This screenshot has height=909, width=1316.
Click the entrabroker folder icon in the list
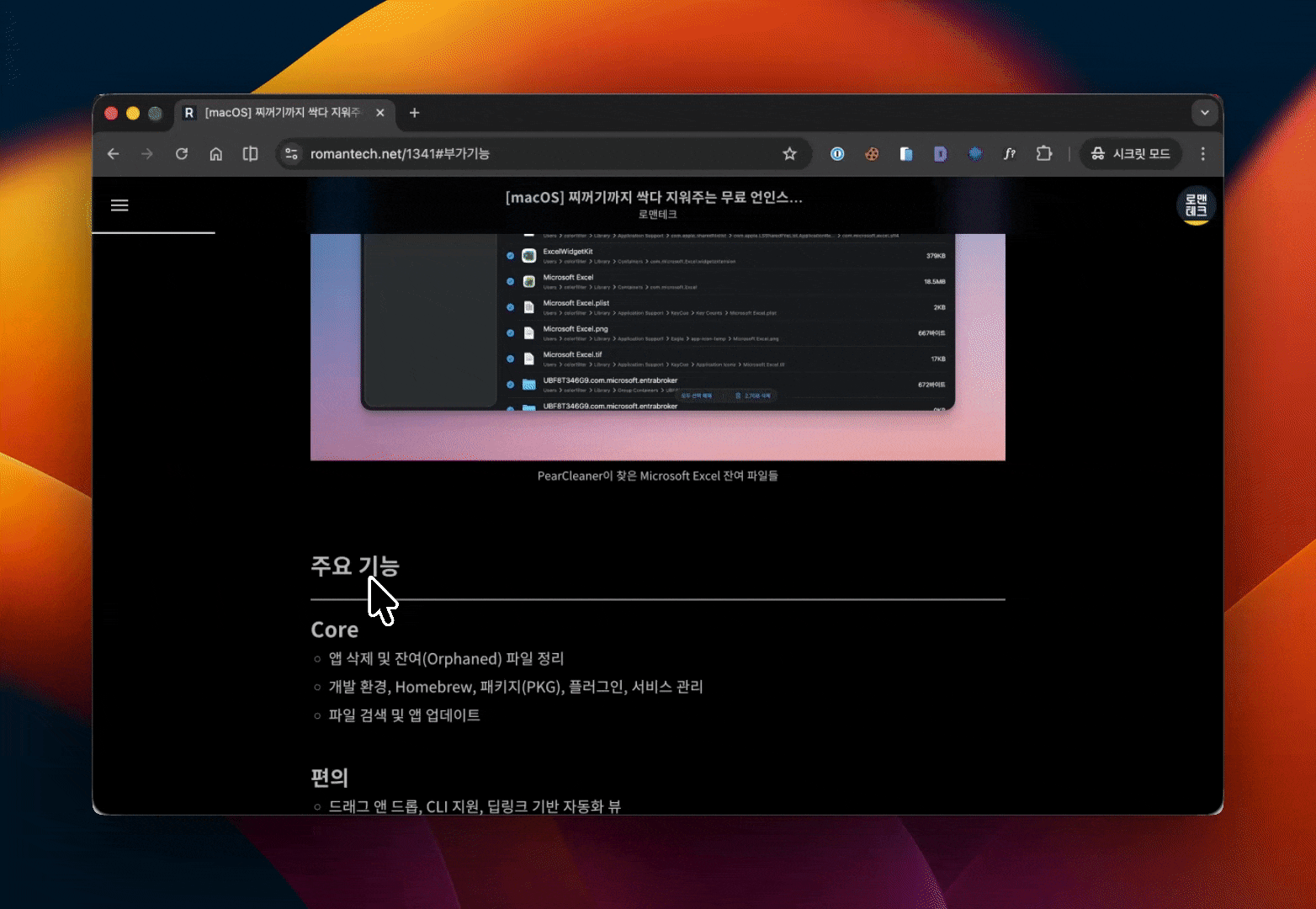coord(529,385)
